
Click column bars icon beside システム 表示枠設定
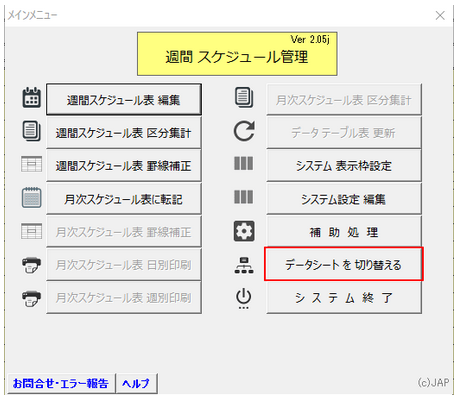tap(244, 163)
